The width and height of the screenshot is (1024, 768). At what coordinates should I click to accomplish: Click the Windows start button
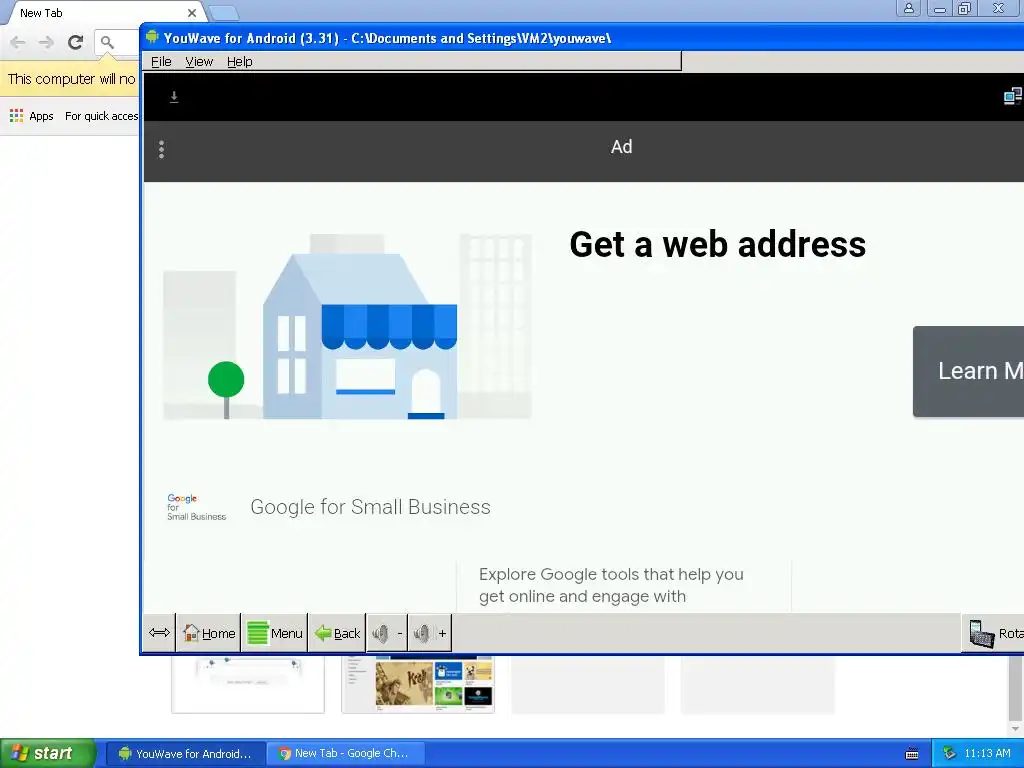[48, 753]
